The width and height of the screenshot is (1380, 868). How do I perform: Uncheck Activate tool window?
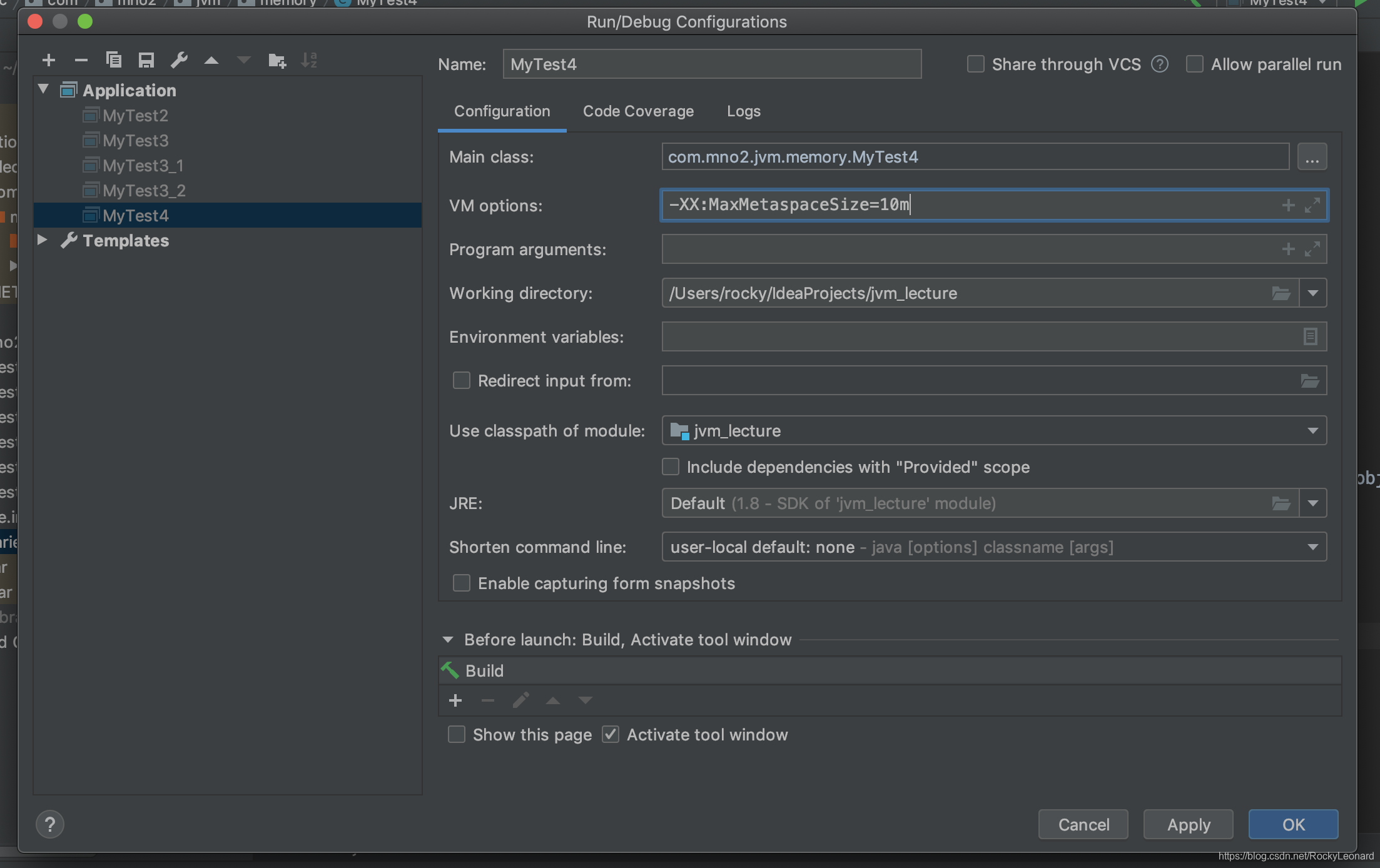[x=610, y=734]
